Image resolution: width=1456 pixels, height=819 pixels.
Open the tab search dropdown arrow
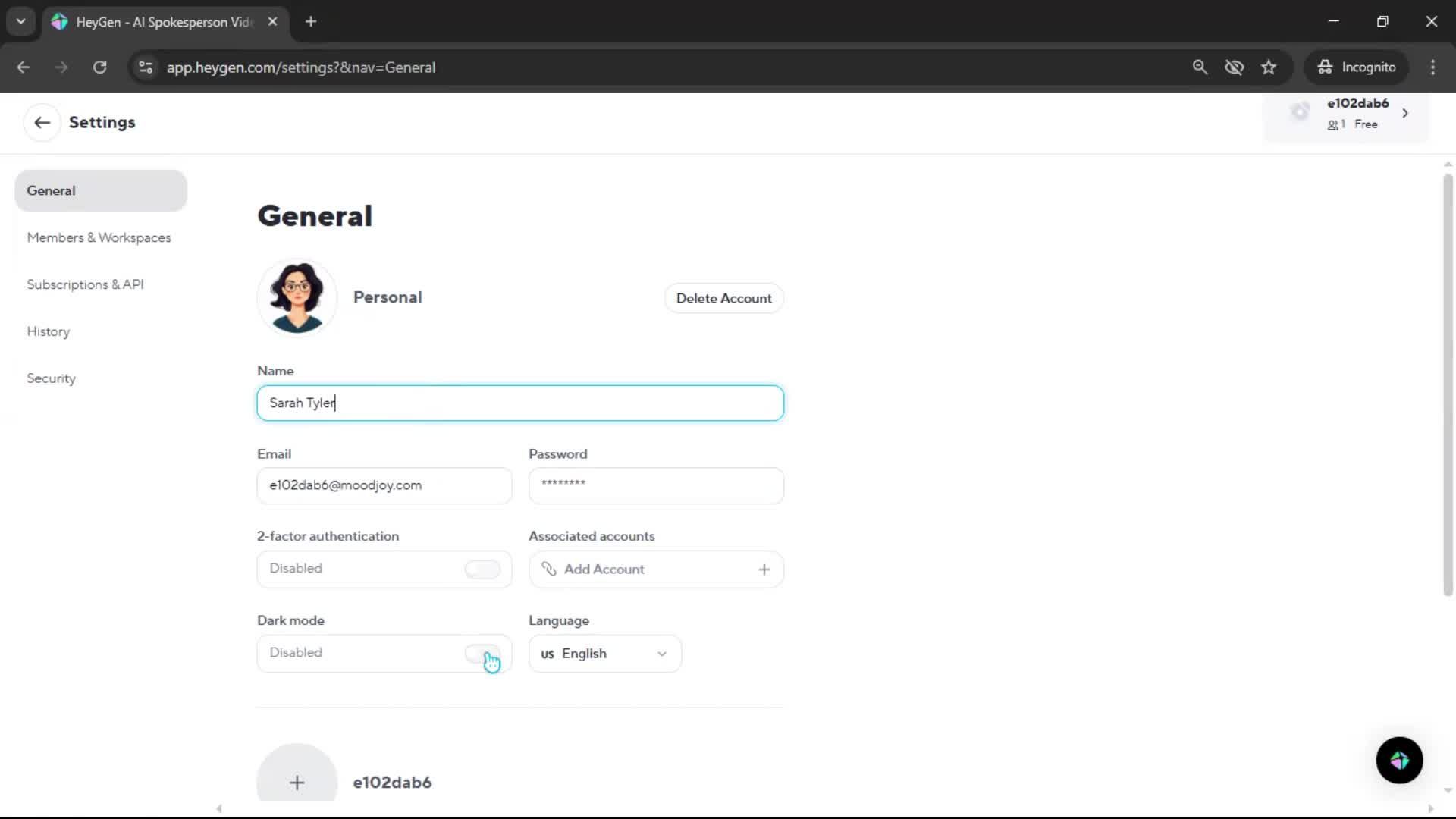pyautogui.click(x=20, y=21)
